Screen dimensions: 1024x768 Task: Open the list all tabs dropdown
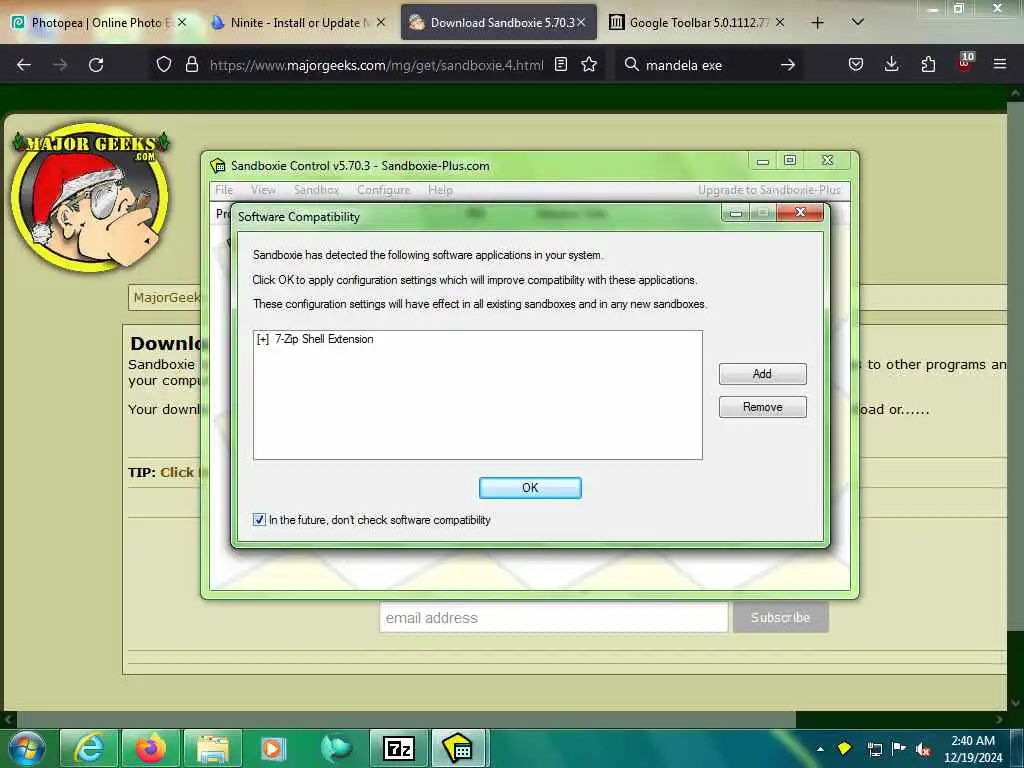pos(858,22)
